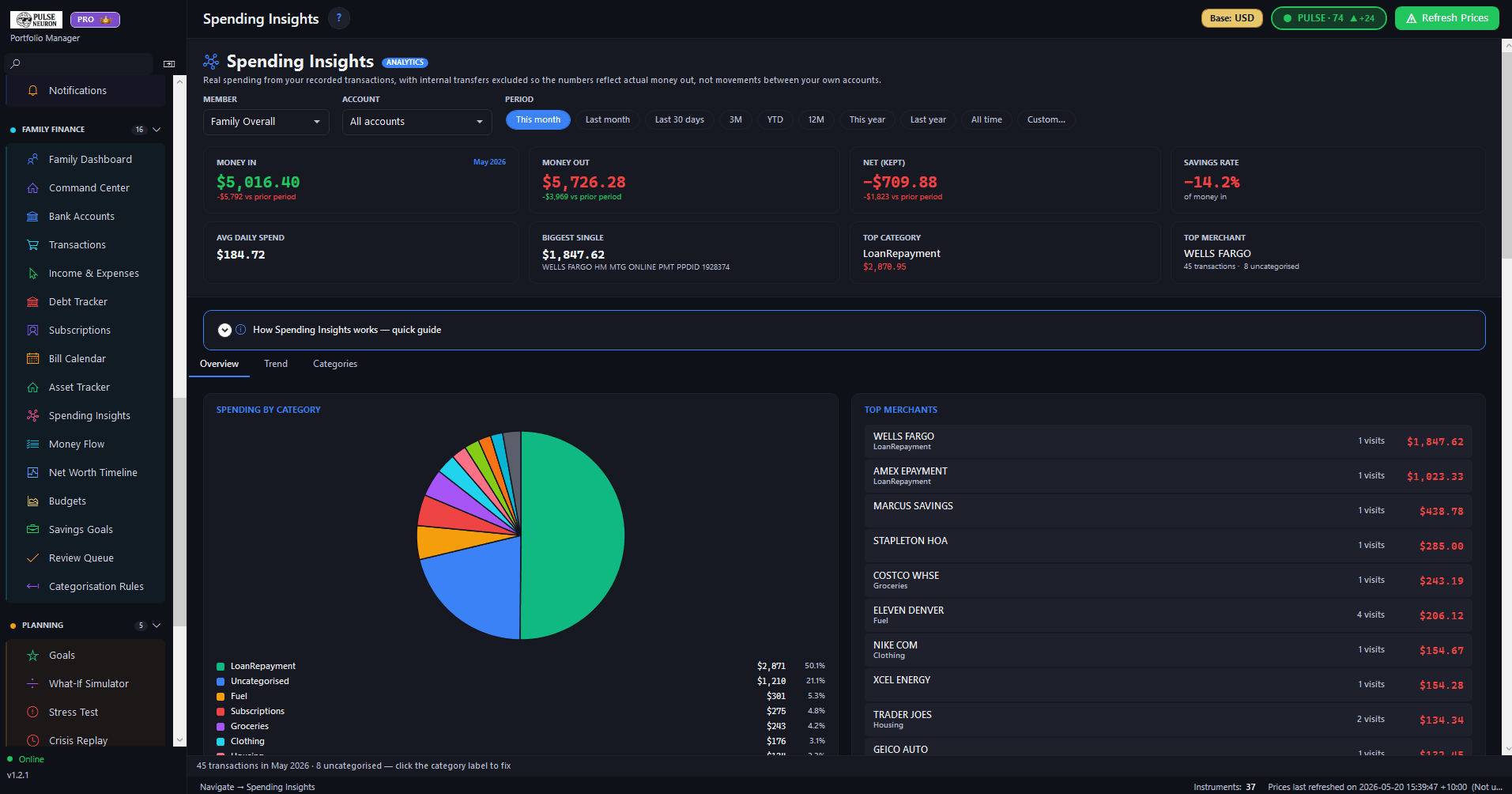Click the COSTCO WHSE merchant row

tap(1168, 580)
